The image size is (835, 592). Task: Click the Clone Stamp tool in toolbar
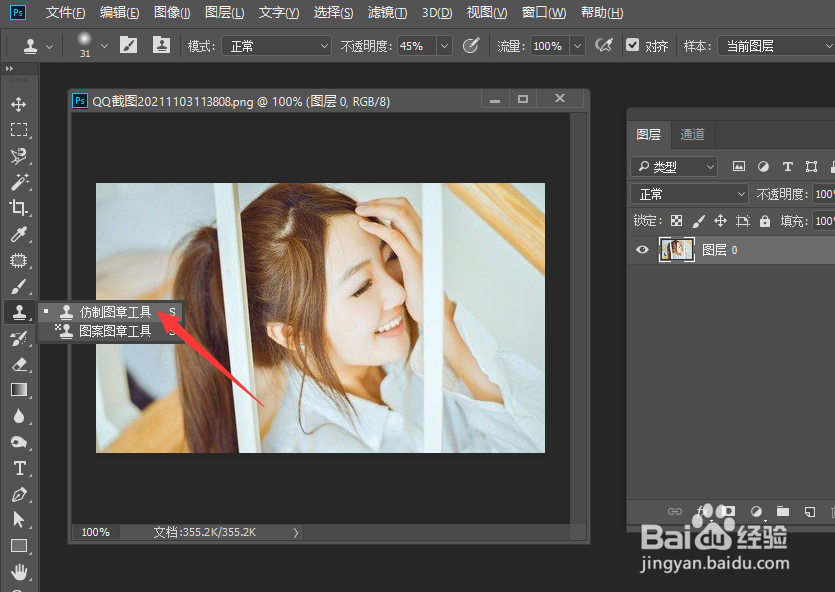click(19, 313)
